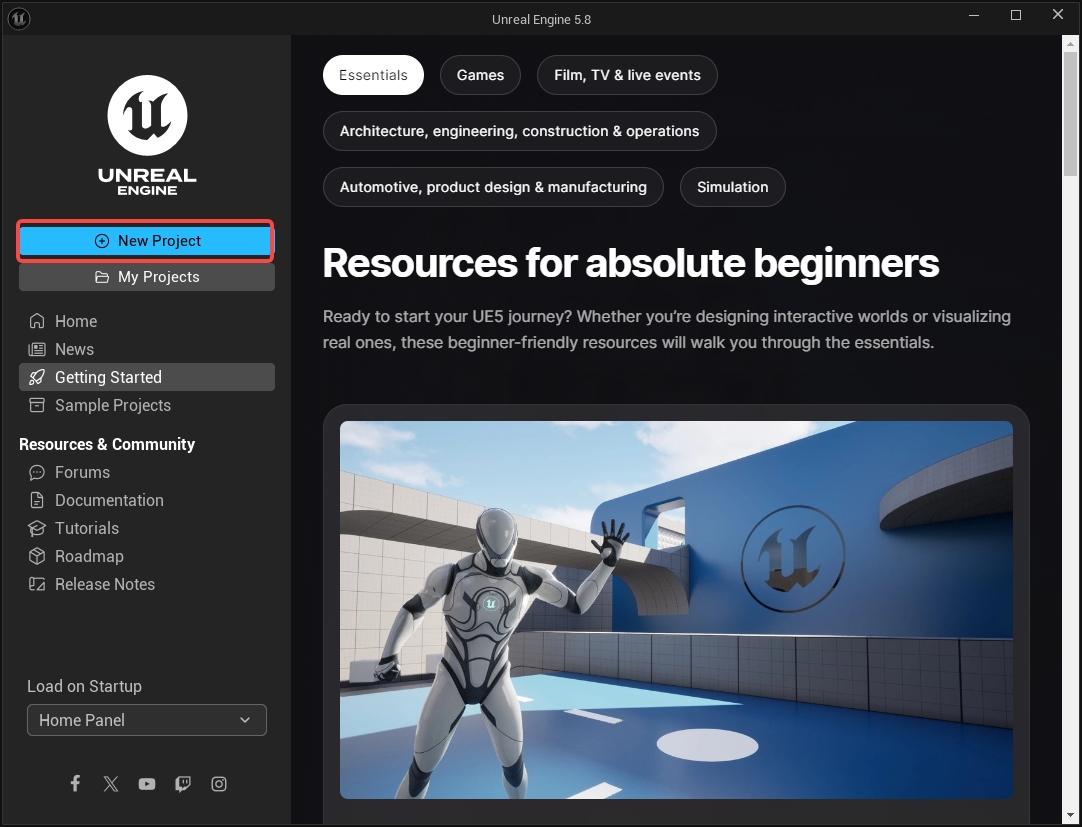Open the Release Notes
Screen dimensions: 1082x827
147,584
